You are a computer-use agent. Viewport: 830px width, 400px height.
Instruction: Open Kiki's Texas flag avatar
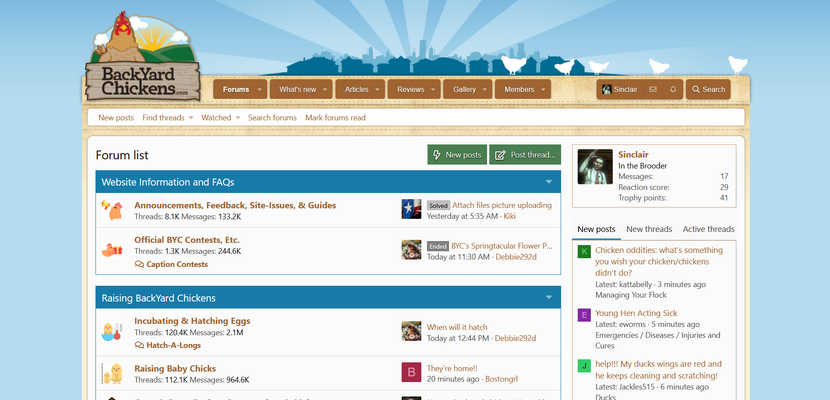coord(411,209)
